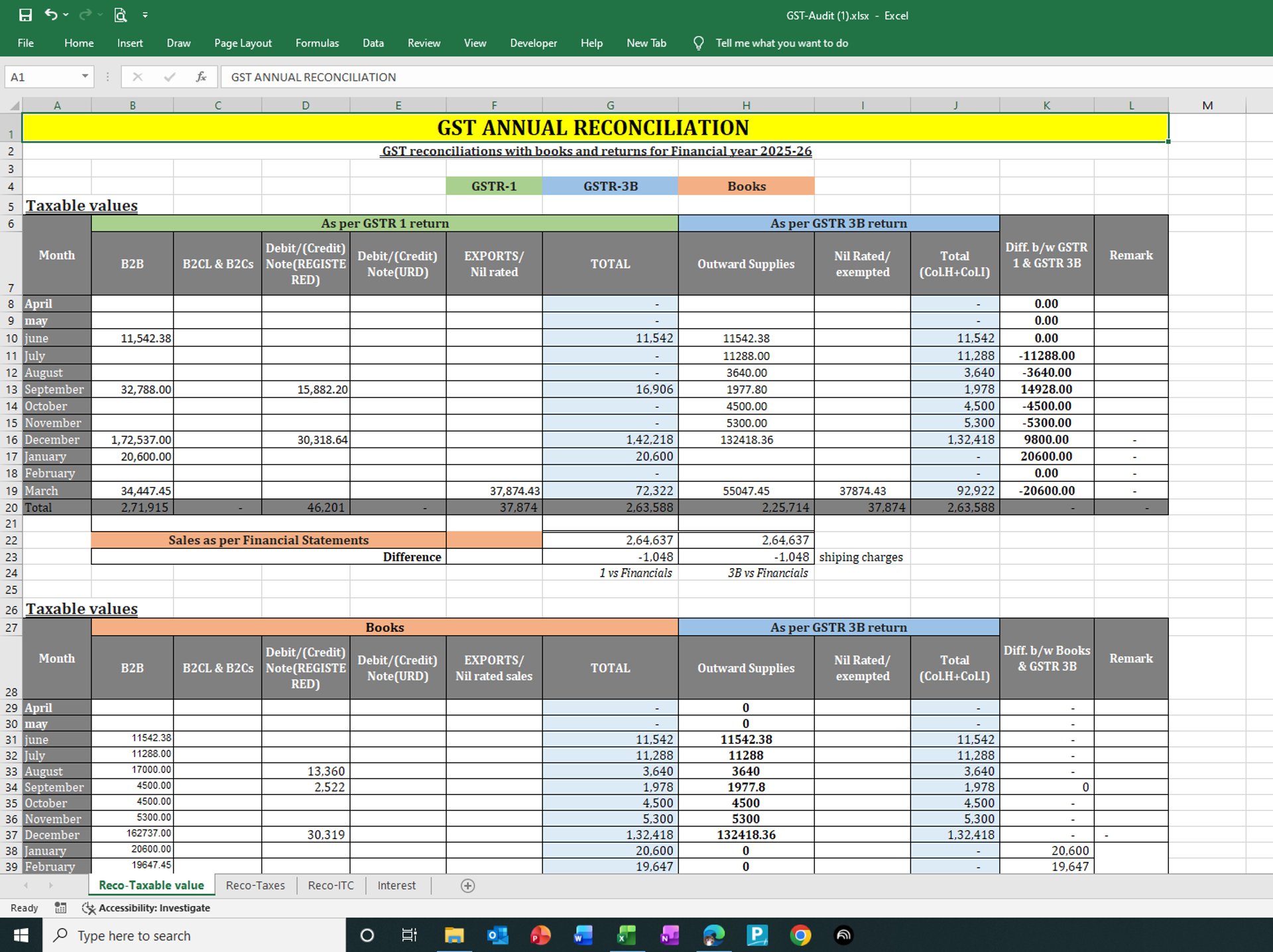
Task: Select the column K header
Action: point(1046,105)
